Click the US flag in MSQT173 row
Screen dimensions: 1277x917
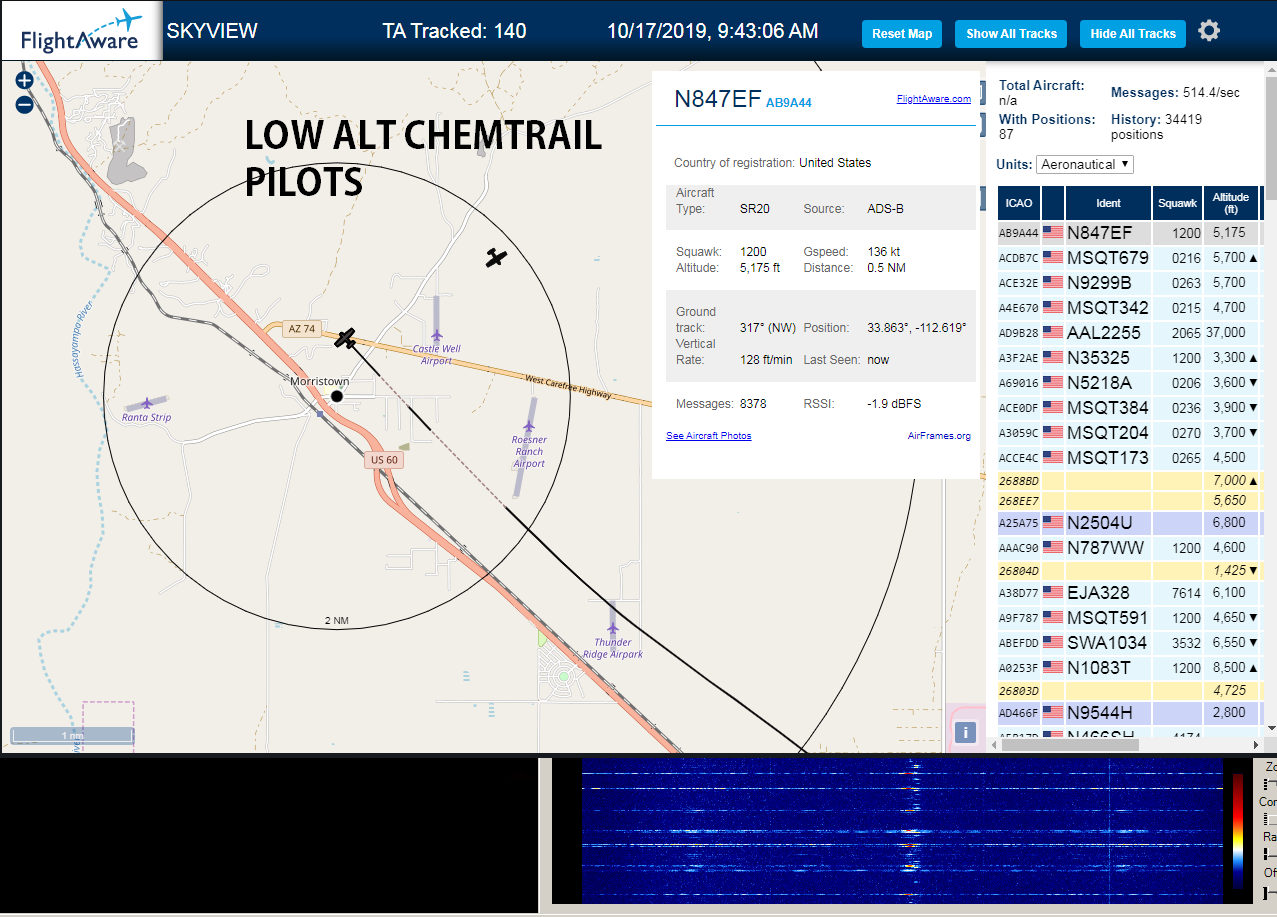[1053, 457]
